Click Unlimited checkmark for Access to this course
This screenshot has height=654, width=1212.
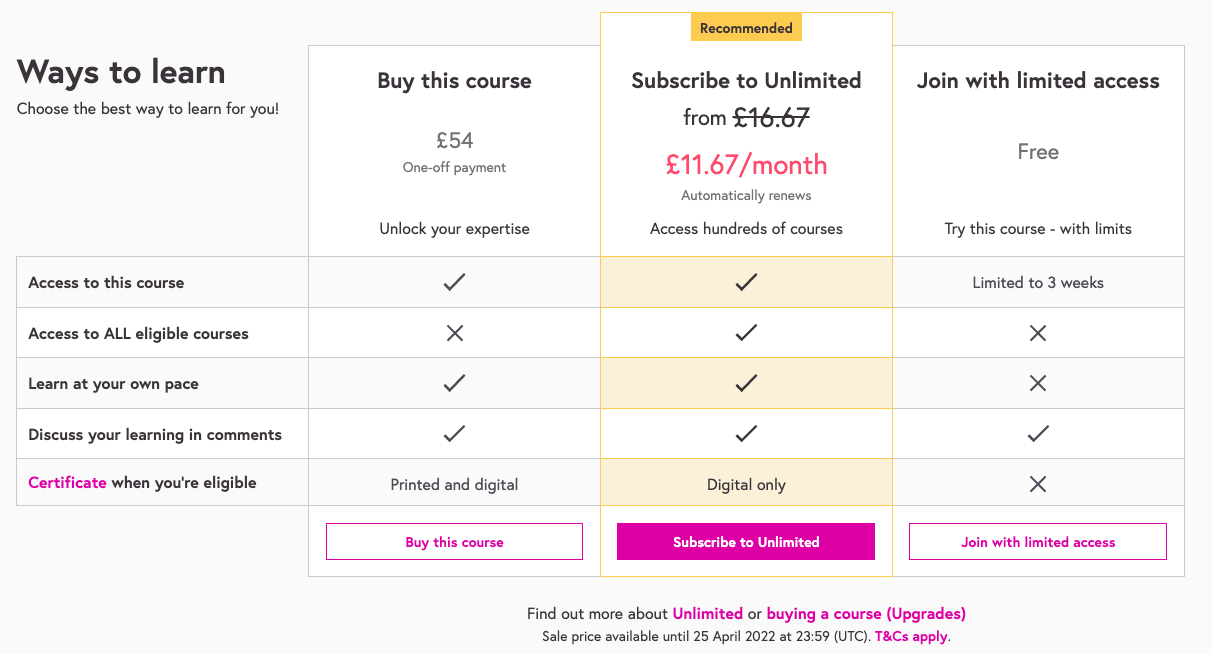(746, 282)
